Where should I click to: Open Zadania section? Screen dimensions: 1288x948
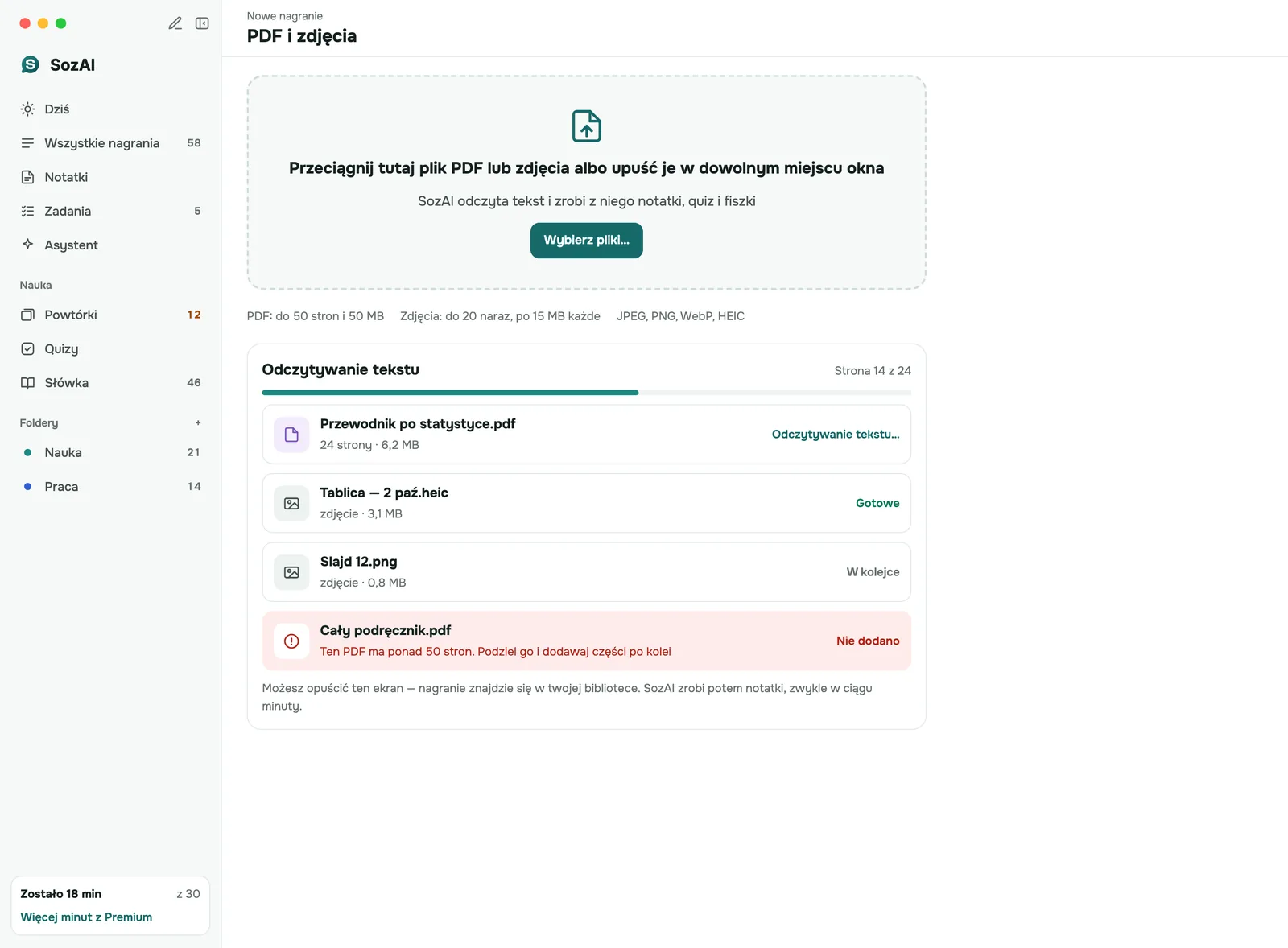(110, 211)
